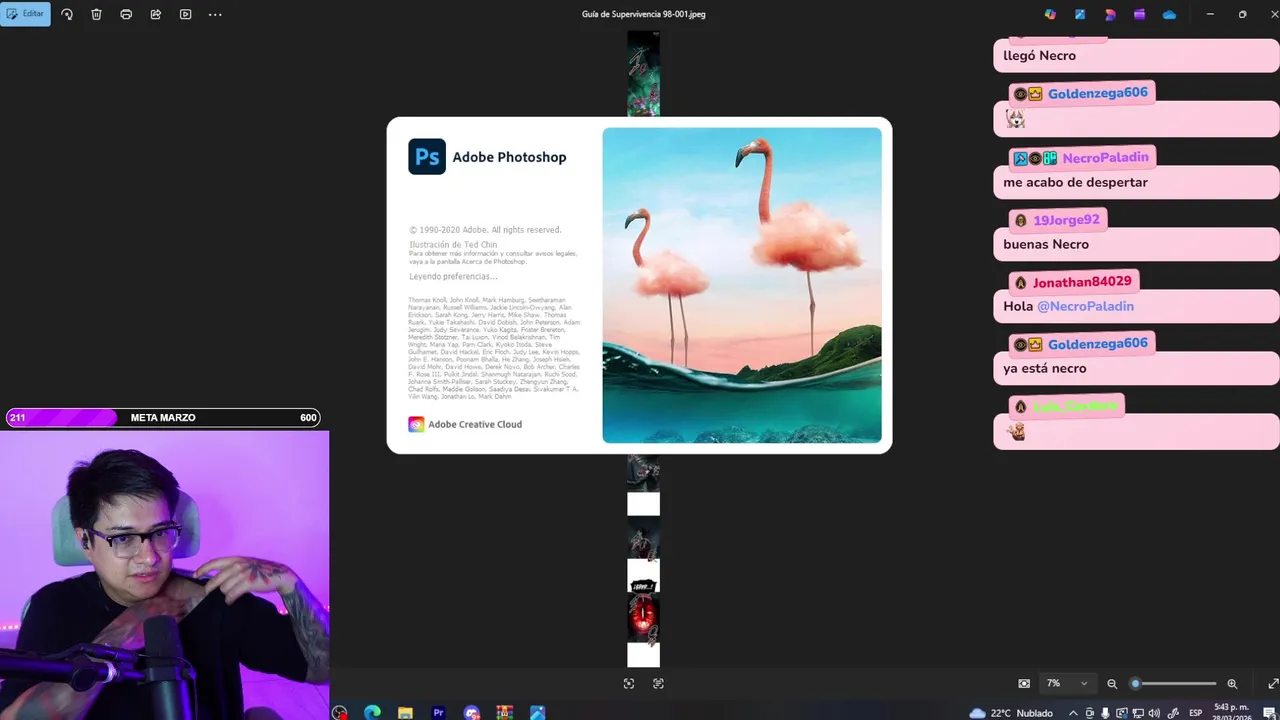Start slideshow with the play-frame icon
This screenshot has height=720, width=1280.
click(186, 14)
